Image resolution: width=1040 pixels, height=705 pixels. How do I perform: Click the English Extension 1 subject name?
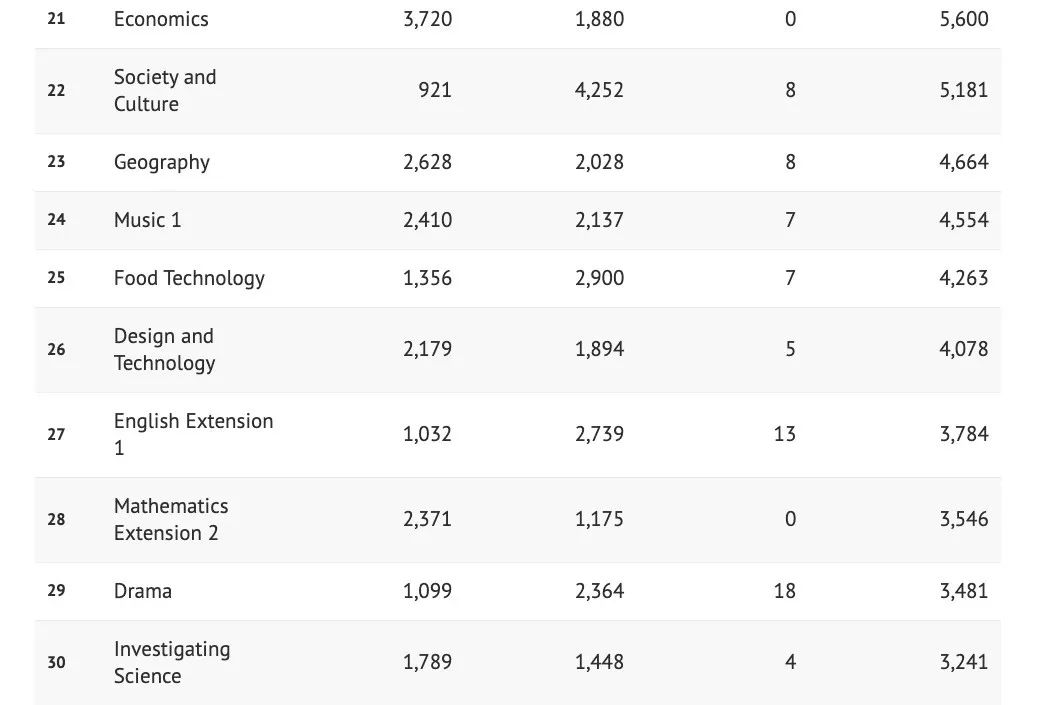193,434
